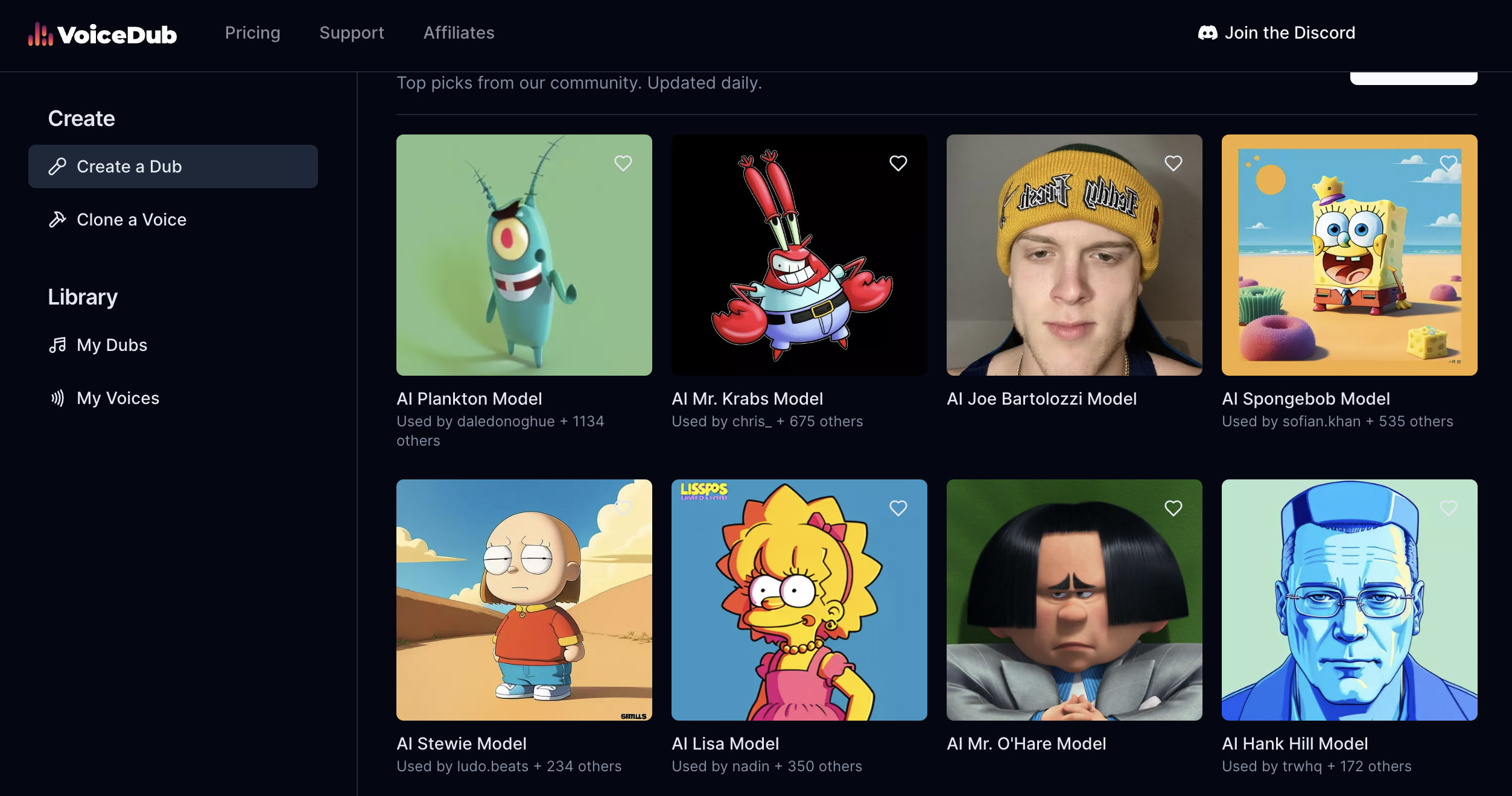Click the AI Spongebob Model title
The height and width of the screenshot is (796, 1512).
click(1306, 399)
